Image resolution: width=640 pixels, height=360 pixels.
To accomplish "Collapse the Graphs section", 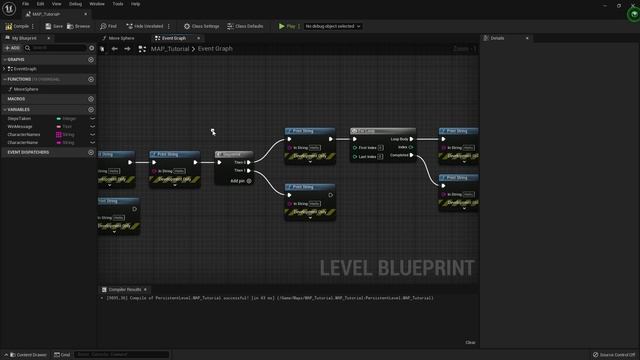I will 4,60.
